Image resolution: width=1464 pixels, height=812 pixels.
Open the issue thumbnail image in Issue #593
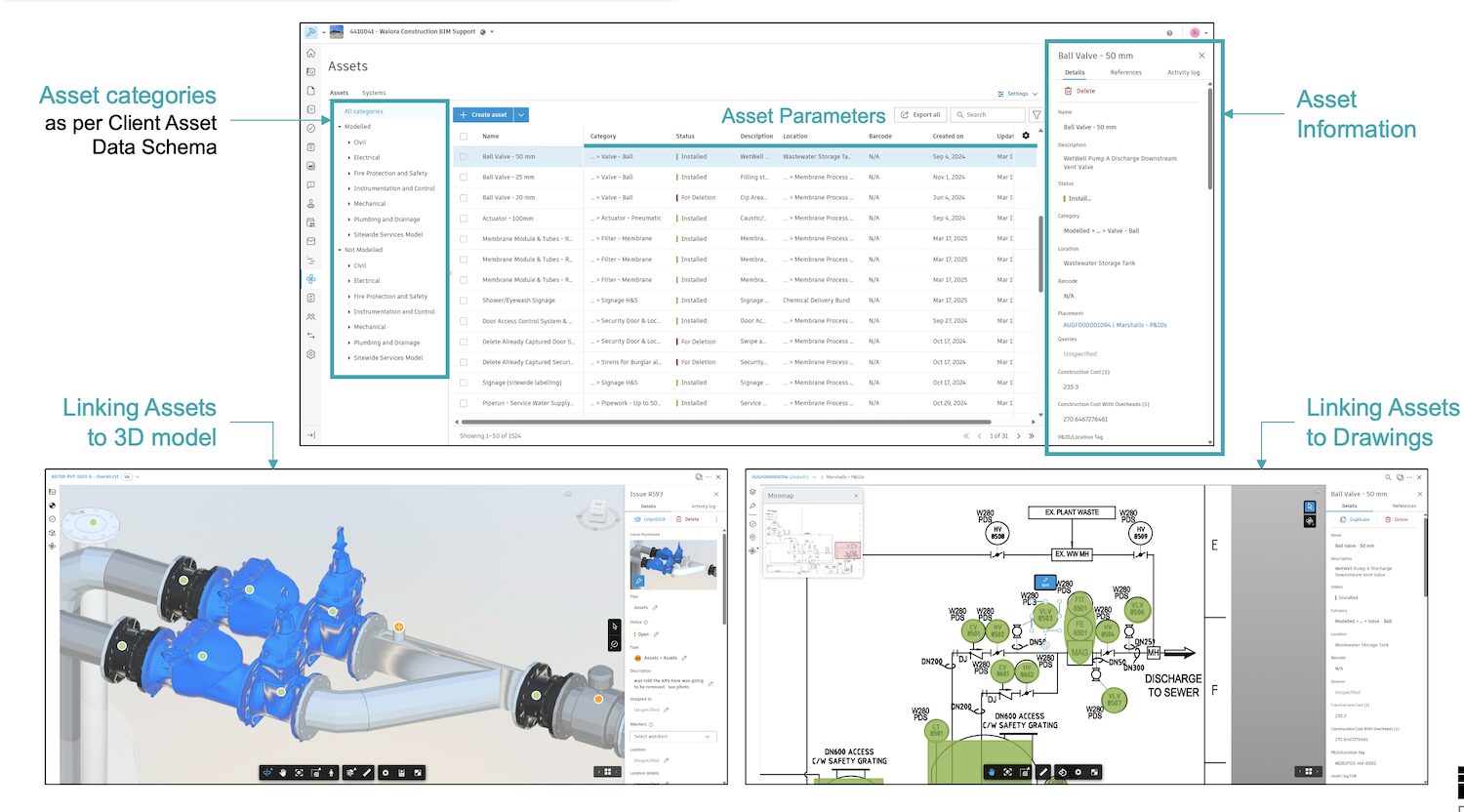(673, 564)
